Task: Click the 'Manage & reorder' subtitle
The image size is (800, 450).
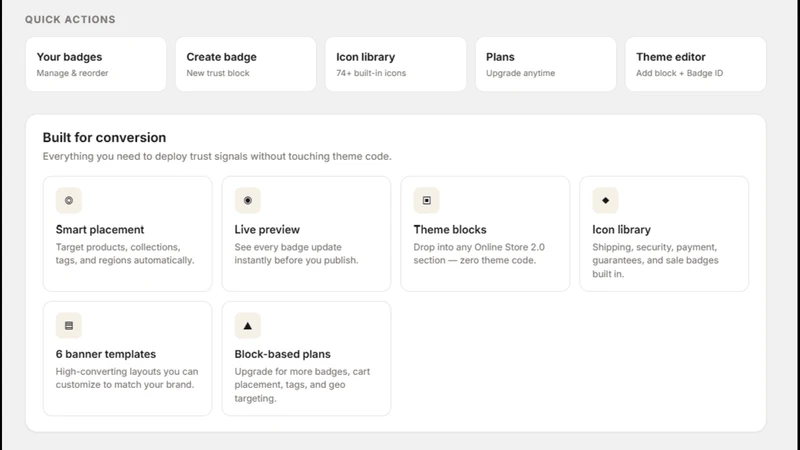Action: pyautogui.click(x=72, y=73)
